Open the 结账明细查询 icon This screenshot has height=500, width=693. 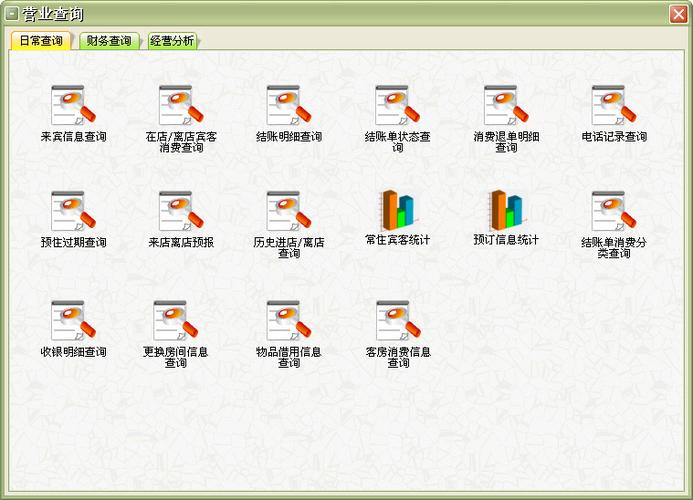coord(289,106)
